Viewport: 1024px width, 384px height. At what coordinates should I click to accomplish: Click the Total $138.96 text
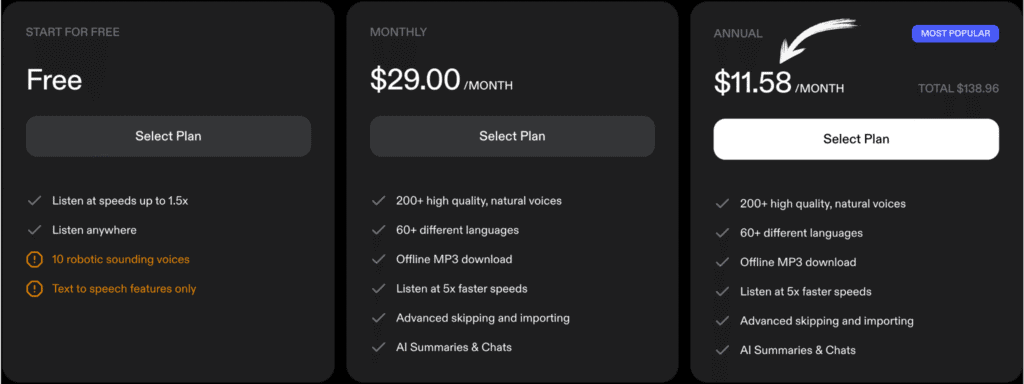[x=958, y=88]
